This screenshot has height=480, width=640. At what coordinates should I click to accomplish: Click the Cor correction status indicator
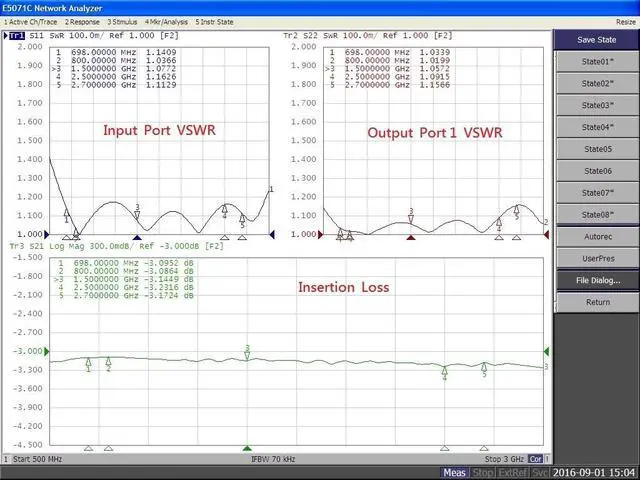click(535, 459)
